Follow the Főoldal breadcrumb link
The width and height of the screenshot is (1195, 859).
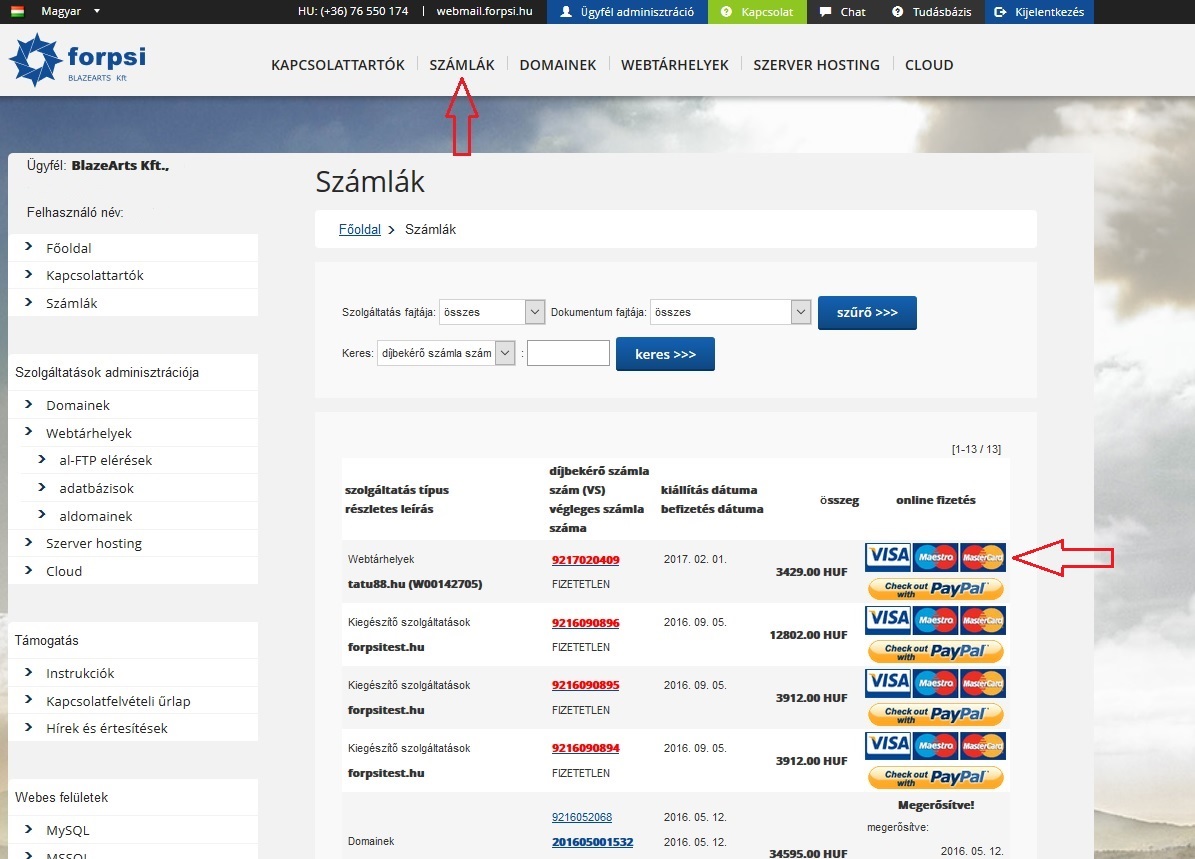coord(360,229)
